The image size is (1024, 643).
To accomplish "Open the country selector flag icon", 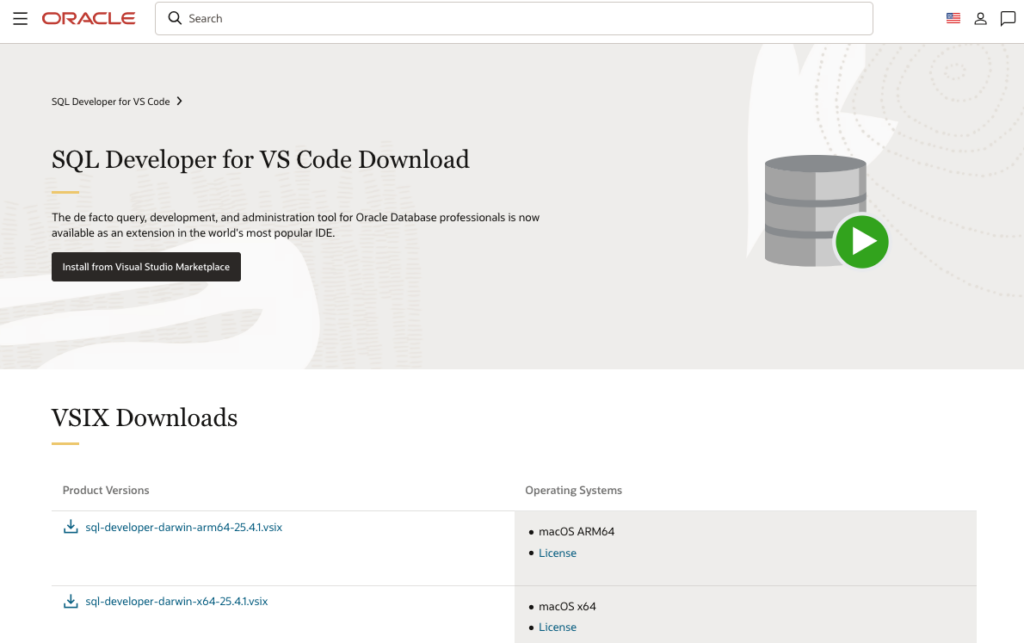I will [953, 18].
